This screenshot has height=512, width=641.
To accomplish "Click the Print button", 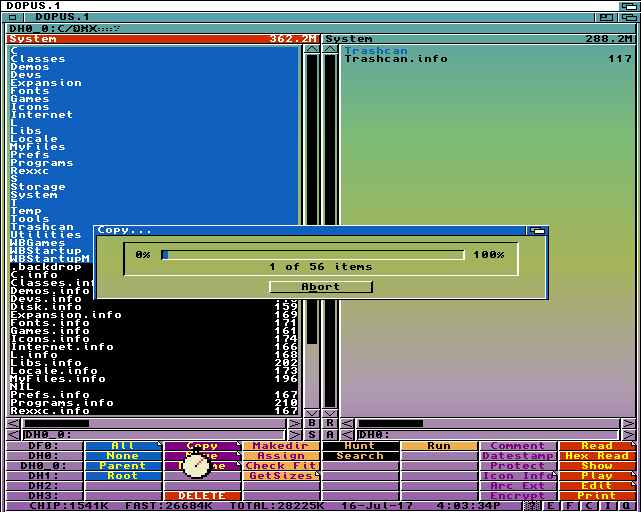I will click(x=597, y=496).
